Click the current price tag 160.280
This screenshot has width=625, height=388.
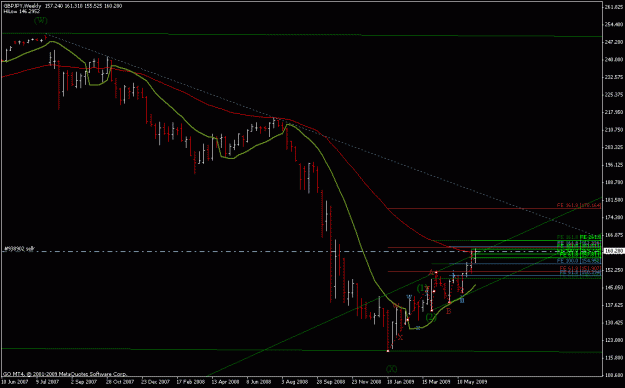(x=613, y=251)
